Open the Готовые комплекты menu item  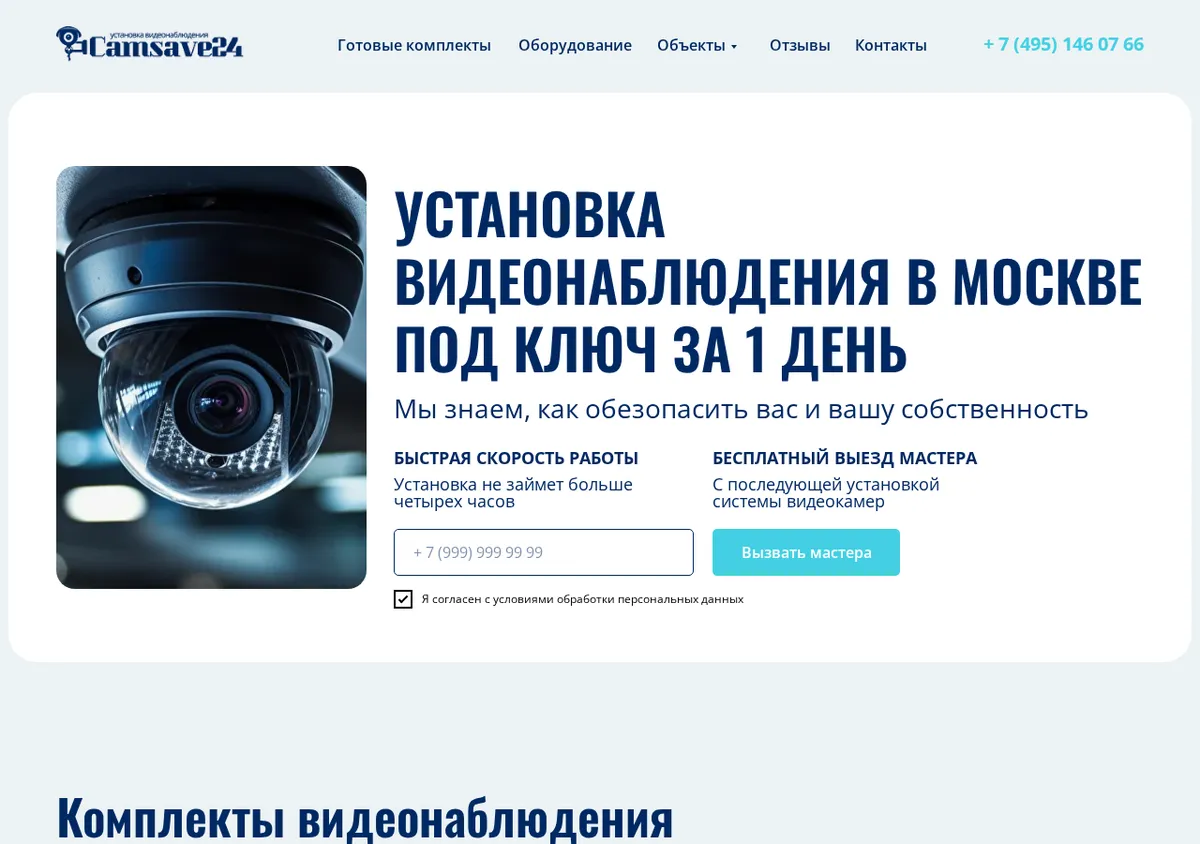tap(414, 45)
